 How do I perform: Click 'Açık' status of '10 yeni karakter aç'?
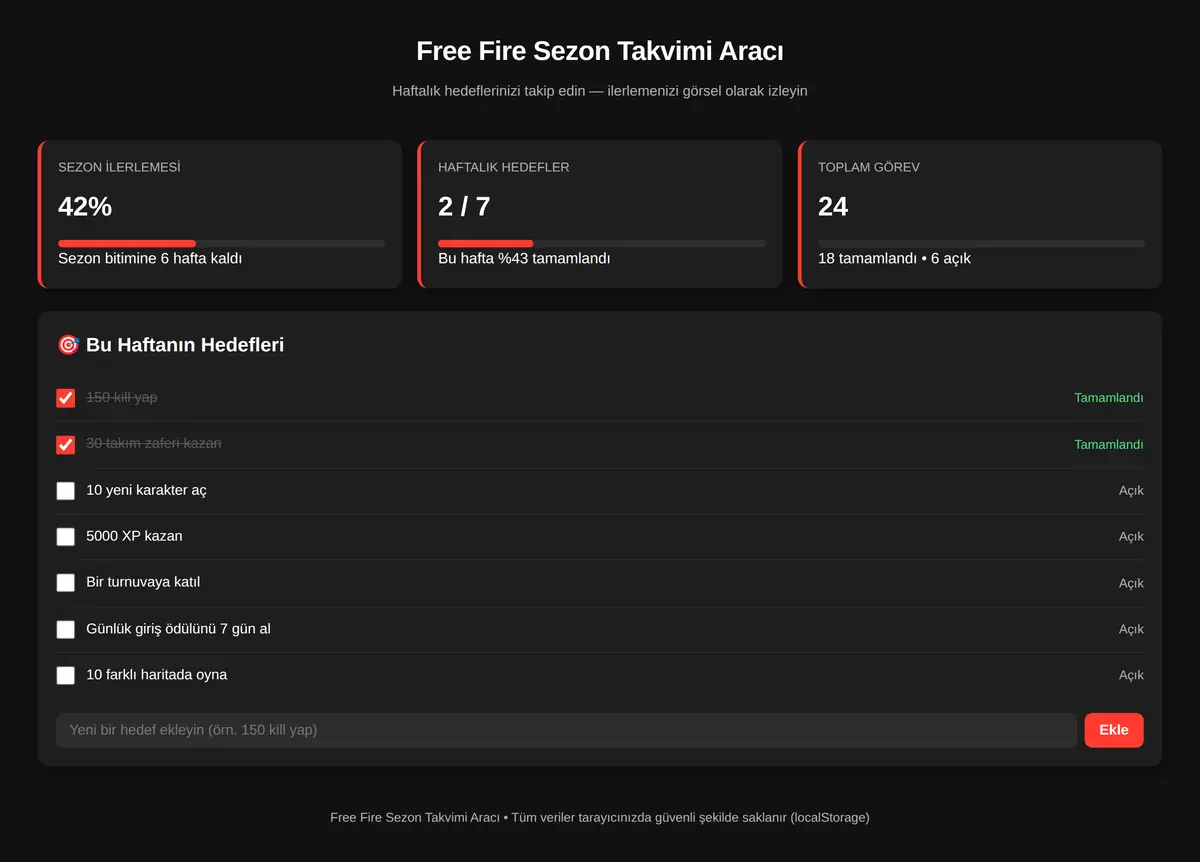click(x=1131, y=491)
